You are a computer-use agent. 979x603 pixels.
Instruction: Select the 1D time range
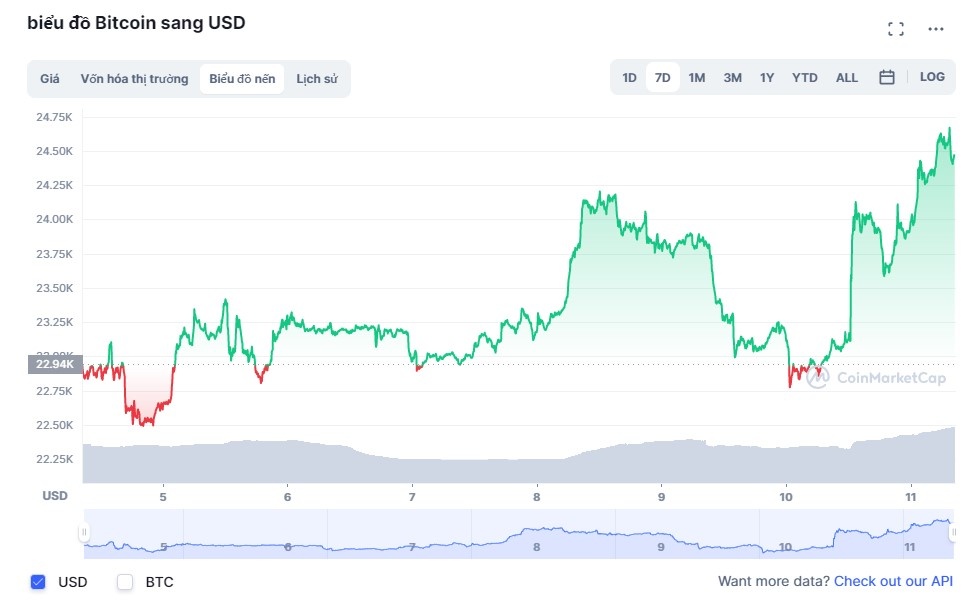[x=629, y=76]
